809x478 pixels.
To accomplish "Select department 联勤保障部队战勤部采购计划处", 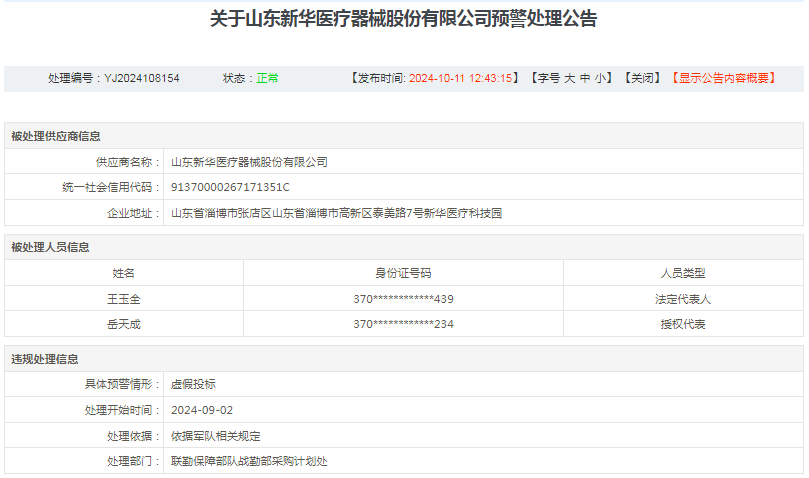I will (249, 461).
